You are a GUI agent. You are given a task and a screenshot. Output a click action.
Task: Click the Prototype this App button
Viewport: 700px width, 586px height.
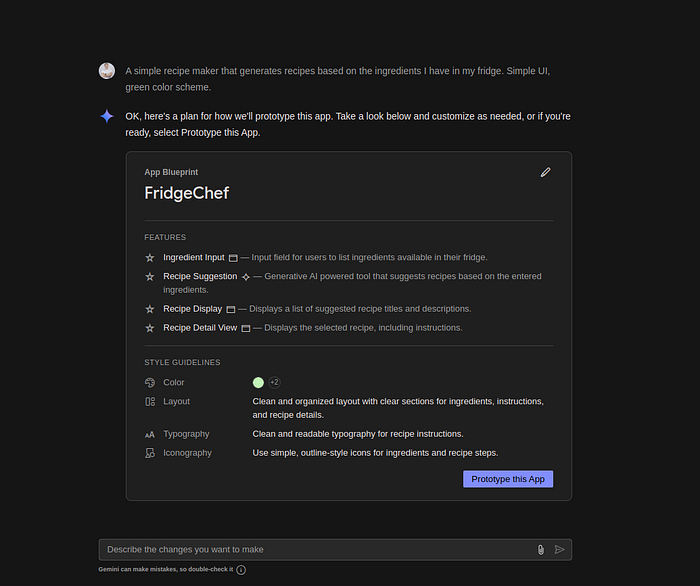(508, 479)
